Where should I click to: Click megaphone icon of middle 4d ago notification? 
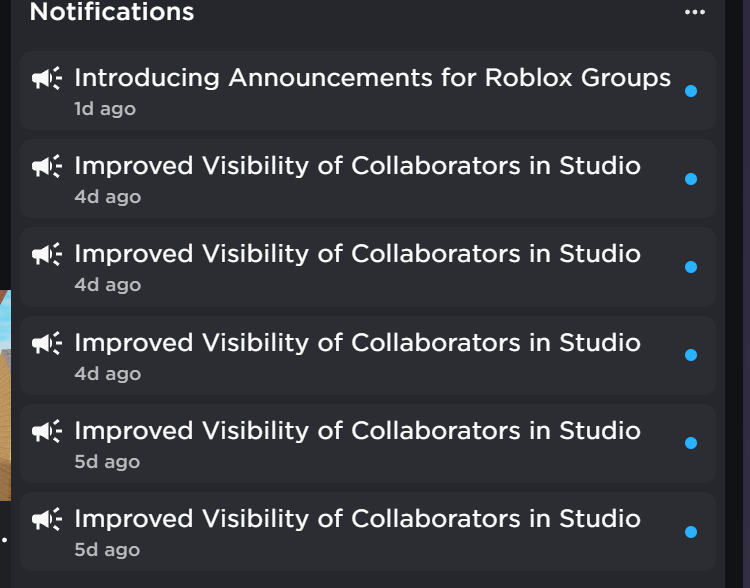47,254
